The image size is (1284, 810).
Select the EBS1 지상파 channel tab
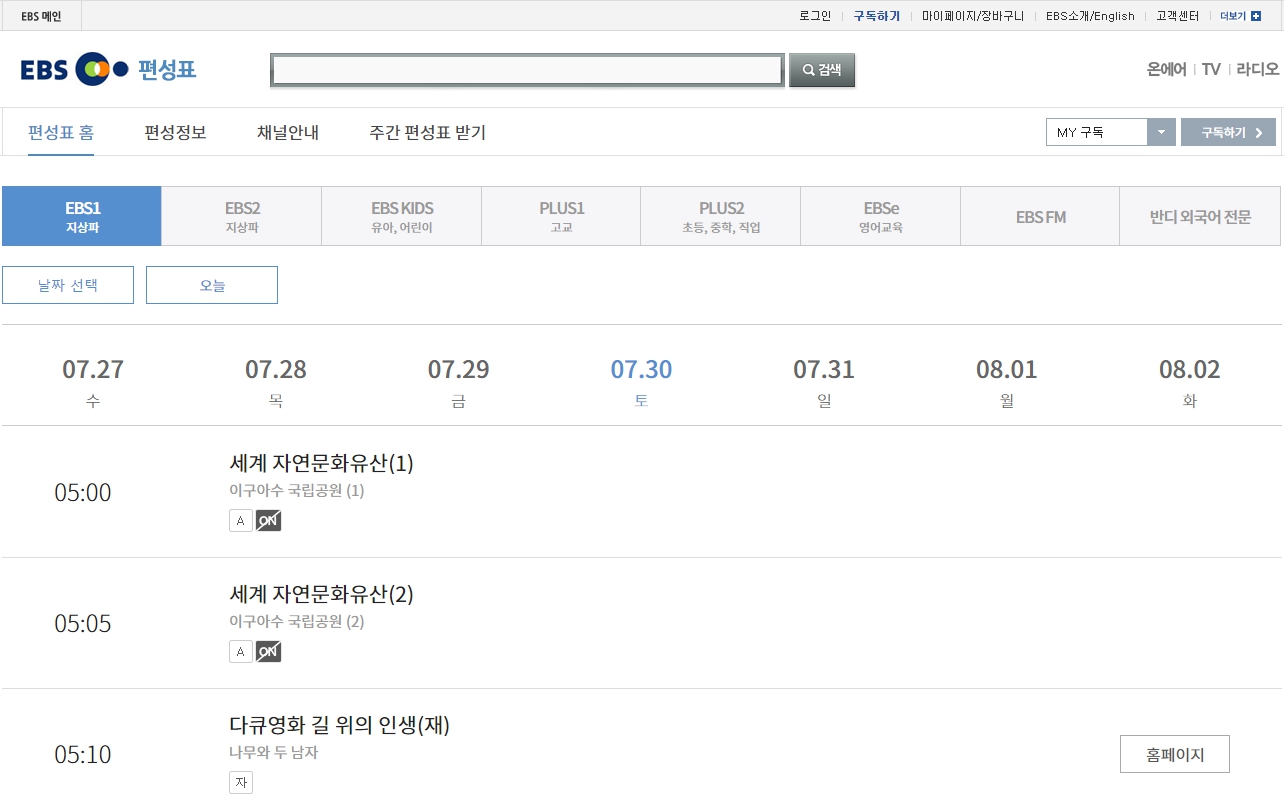[82, 216]
